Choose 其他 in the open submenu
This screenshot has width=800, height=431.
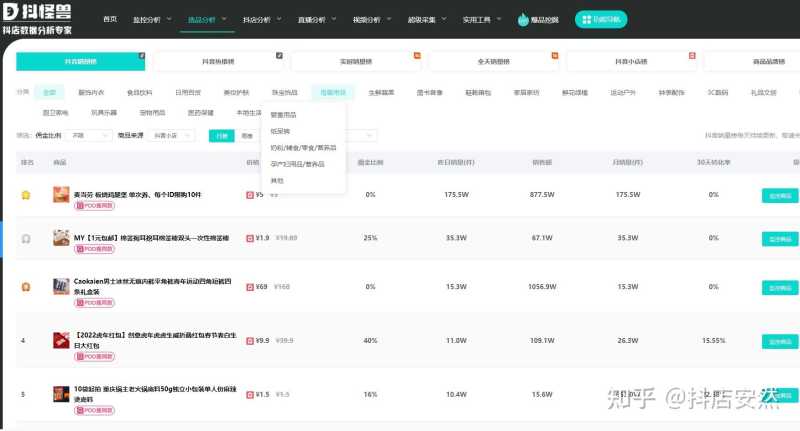click(x=277, y=181)
